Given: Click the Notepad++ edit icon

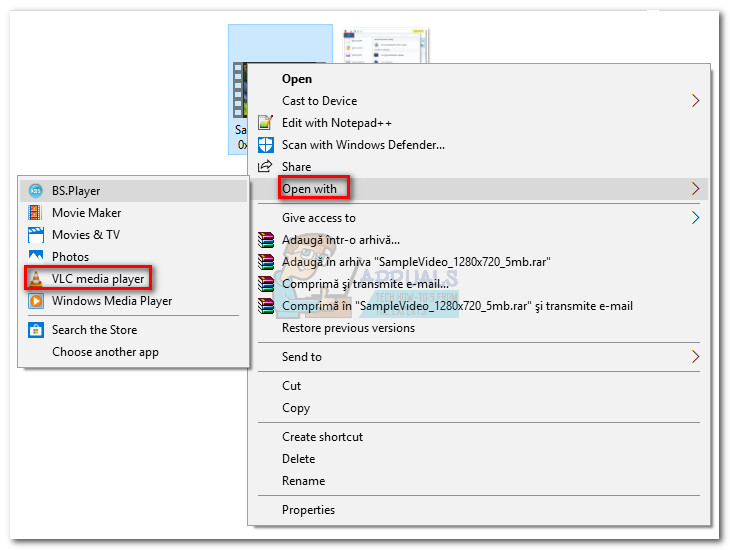Looking at the screenshot, I should 265,122.
